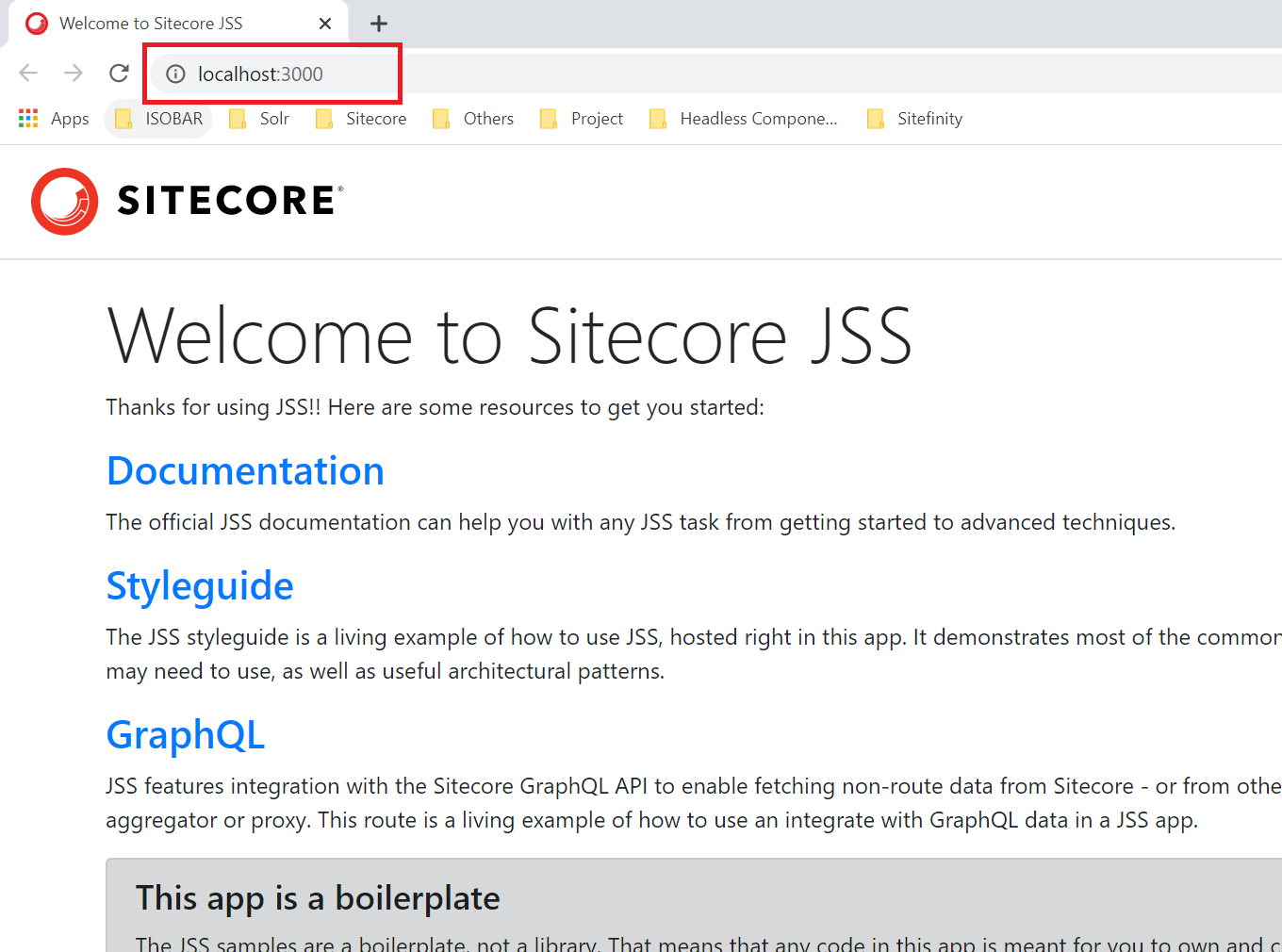Screen dimensions: 1282x952
Task: Click the Solr bookmark folder icon
Action: [x=238, y=118]
